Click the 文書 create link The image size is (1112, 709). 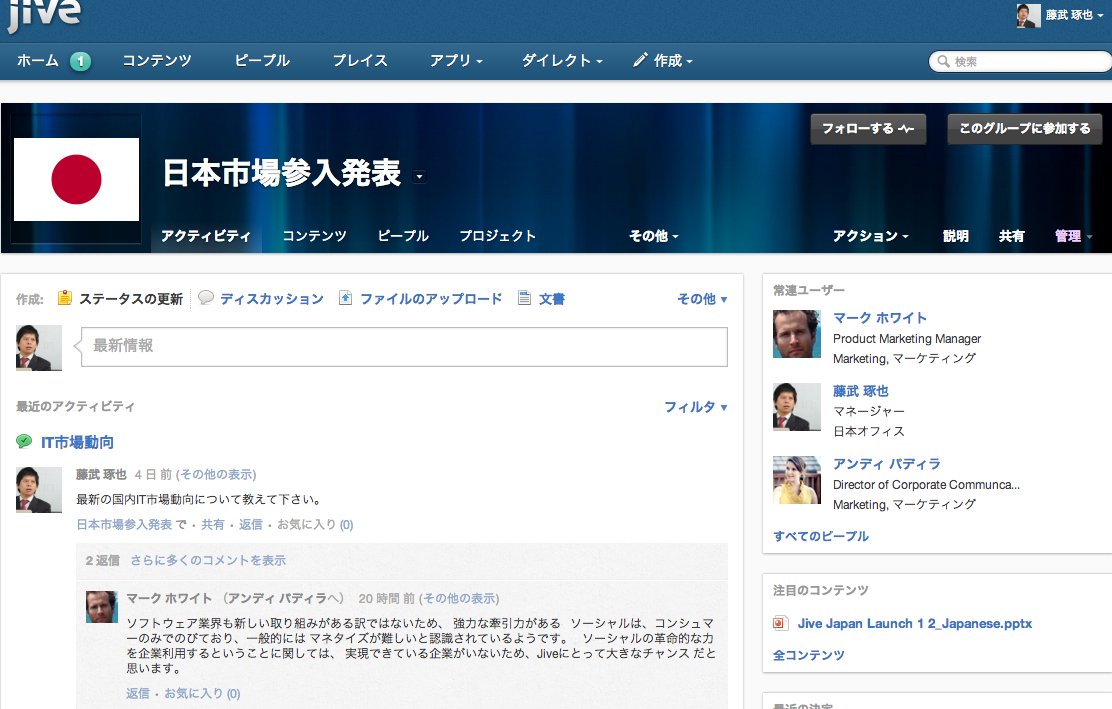(x=552, y=298)
